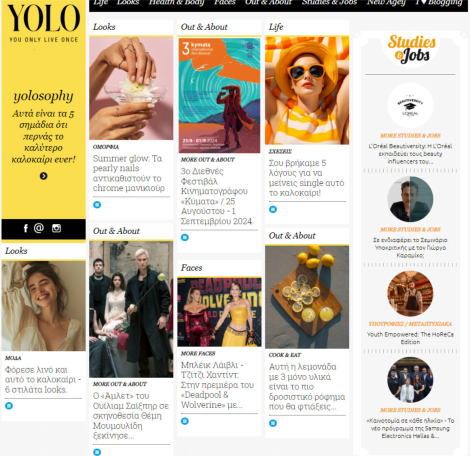Click the blue icon under the linen looks article

pyautogui.click(x=9, y=406)
